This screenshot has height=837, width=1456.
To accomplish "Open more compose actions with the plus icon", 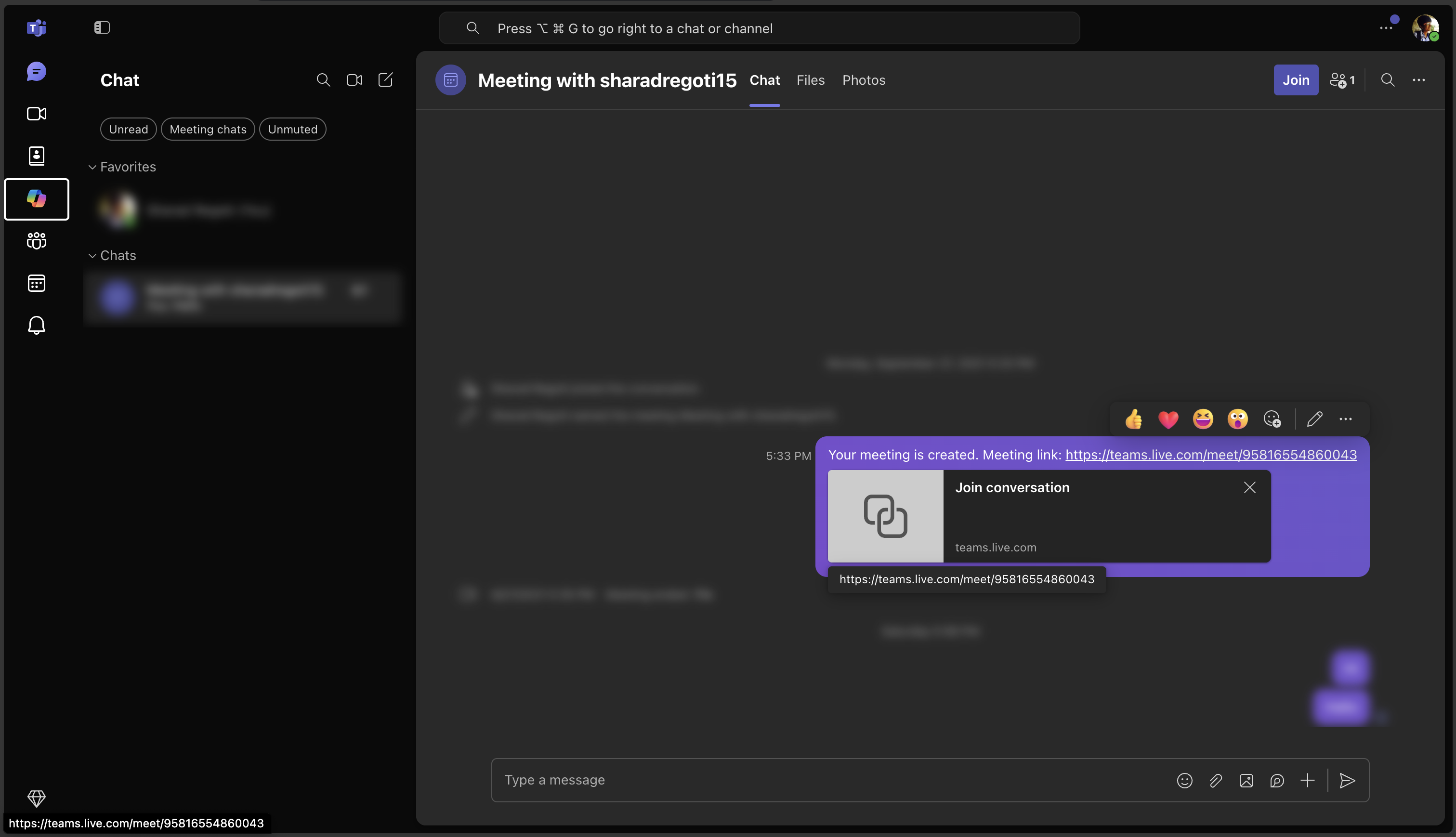I will [x=1308, y=780].
